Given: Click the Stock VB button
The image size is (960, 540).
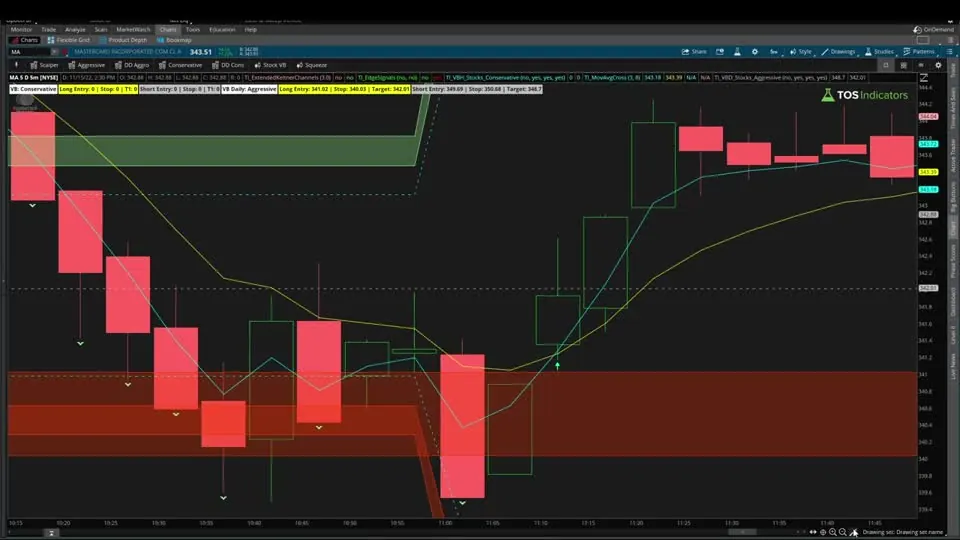Looking at the screenshot, I should pyautogui.click(x=270, y=65).
